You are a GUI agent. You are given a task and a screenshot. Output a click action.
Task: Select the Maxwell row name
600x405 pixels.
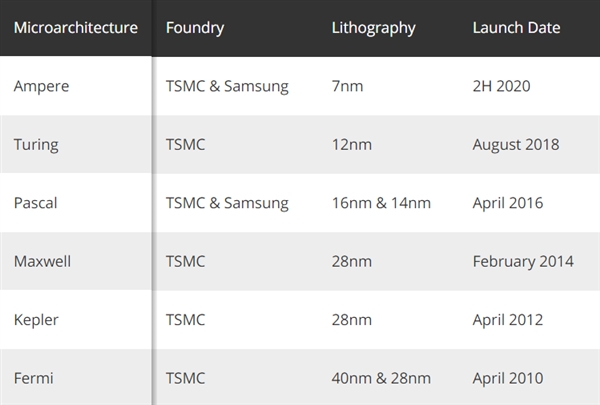pos(42,261)
